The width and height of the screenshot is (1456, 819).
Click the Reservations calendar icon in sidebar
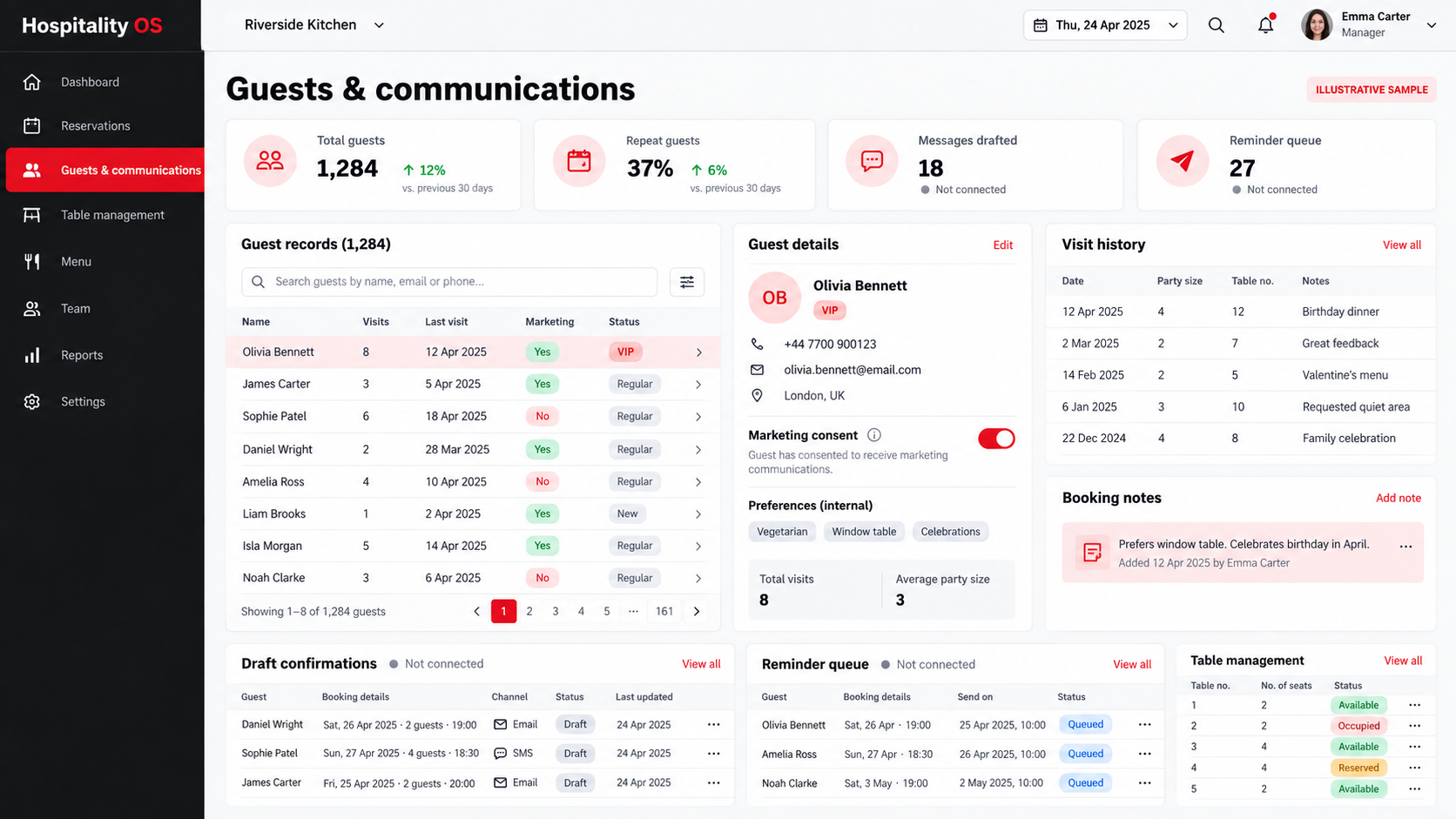[x=32, y=125]
